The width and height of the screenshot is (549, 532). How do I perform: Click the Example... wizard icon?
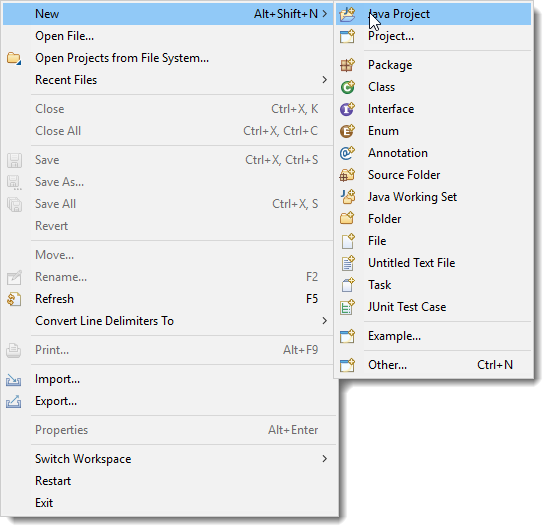(x=347, y=336)
